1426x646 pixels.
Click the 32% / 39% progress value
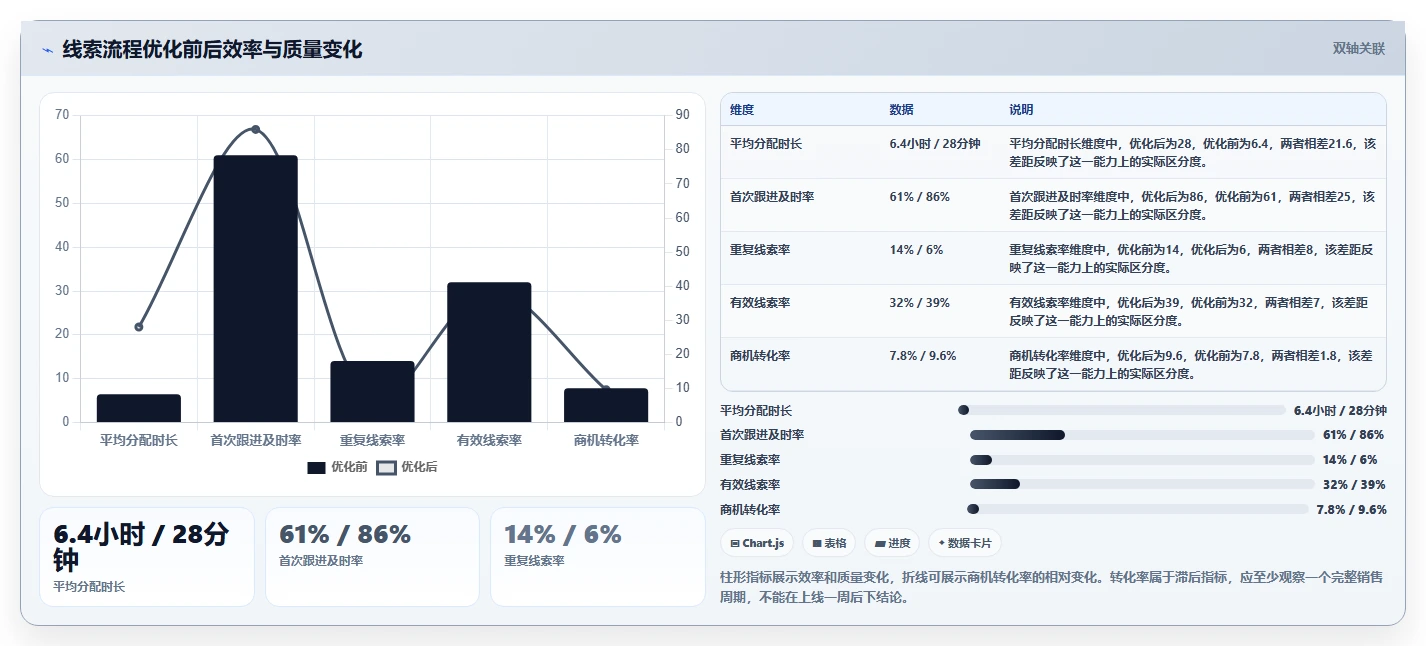click(1354, 484)
